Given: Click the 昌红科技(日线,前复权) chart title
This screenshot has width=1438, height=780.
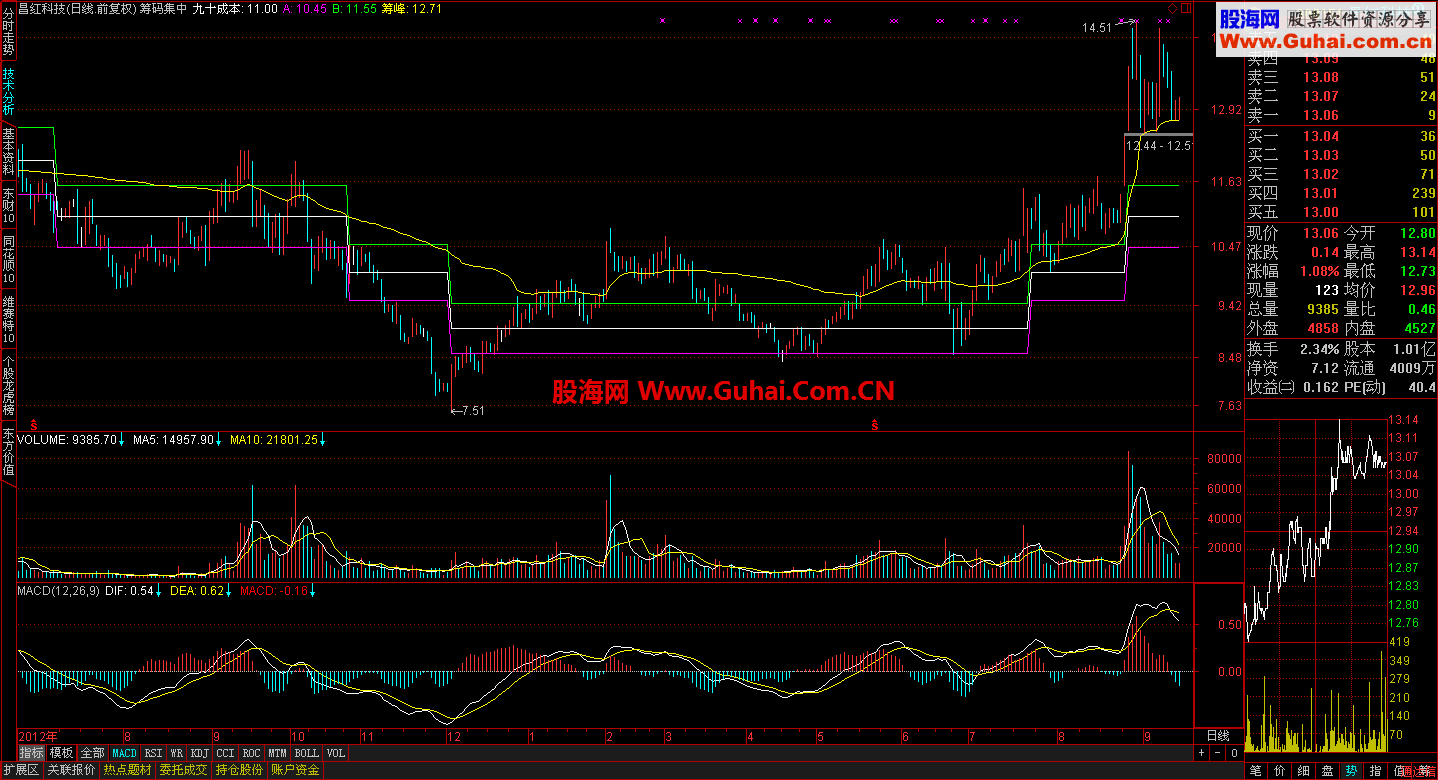Looking at the screenshot, I should (x=76, y=8).
